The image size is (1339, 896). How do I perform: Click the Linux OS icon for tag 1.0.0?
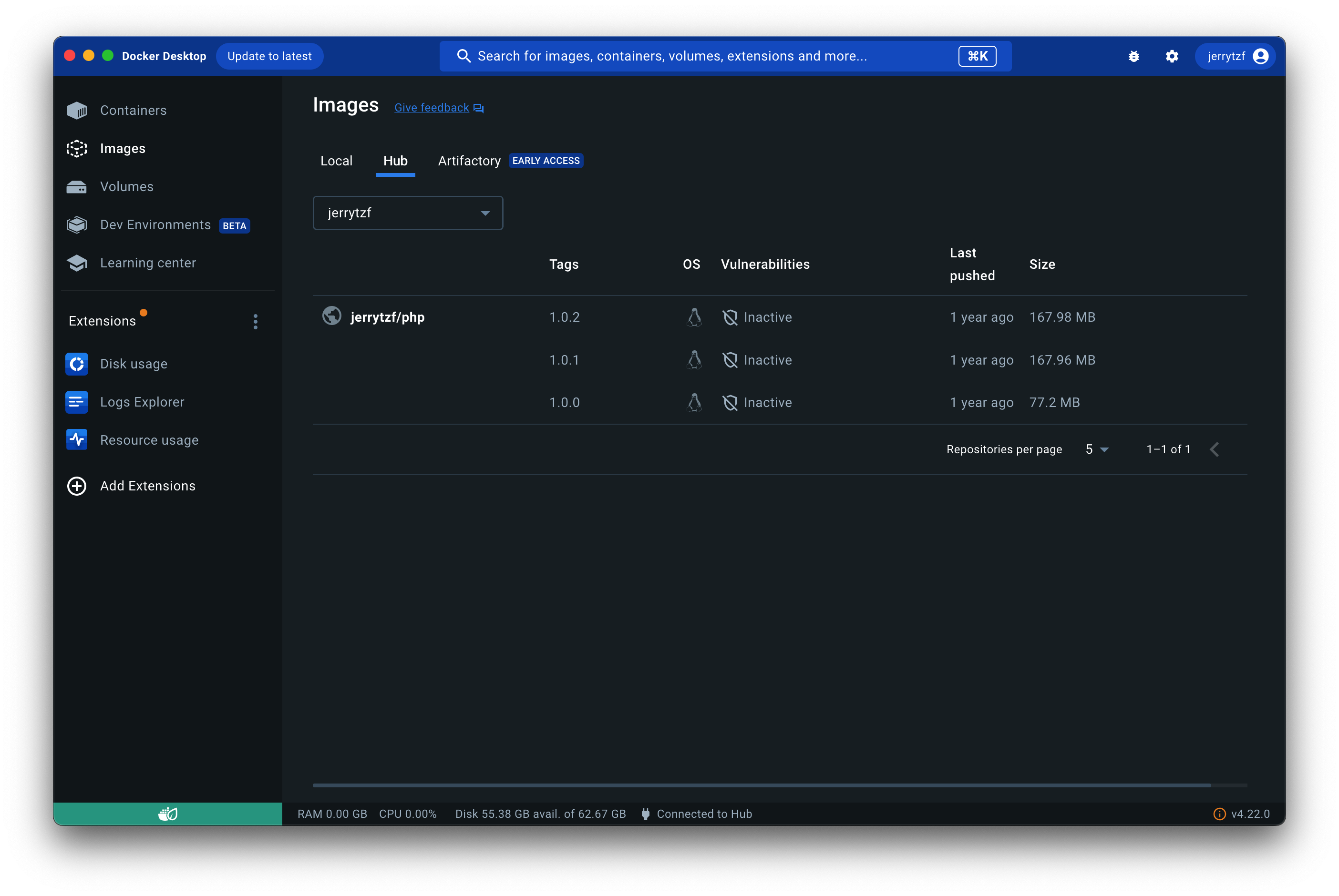pyautogui.click(x=694, y=403)
